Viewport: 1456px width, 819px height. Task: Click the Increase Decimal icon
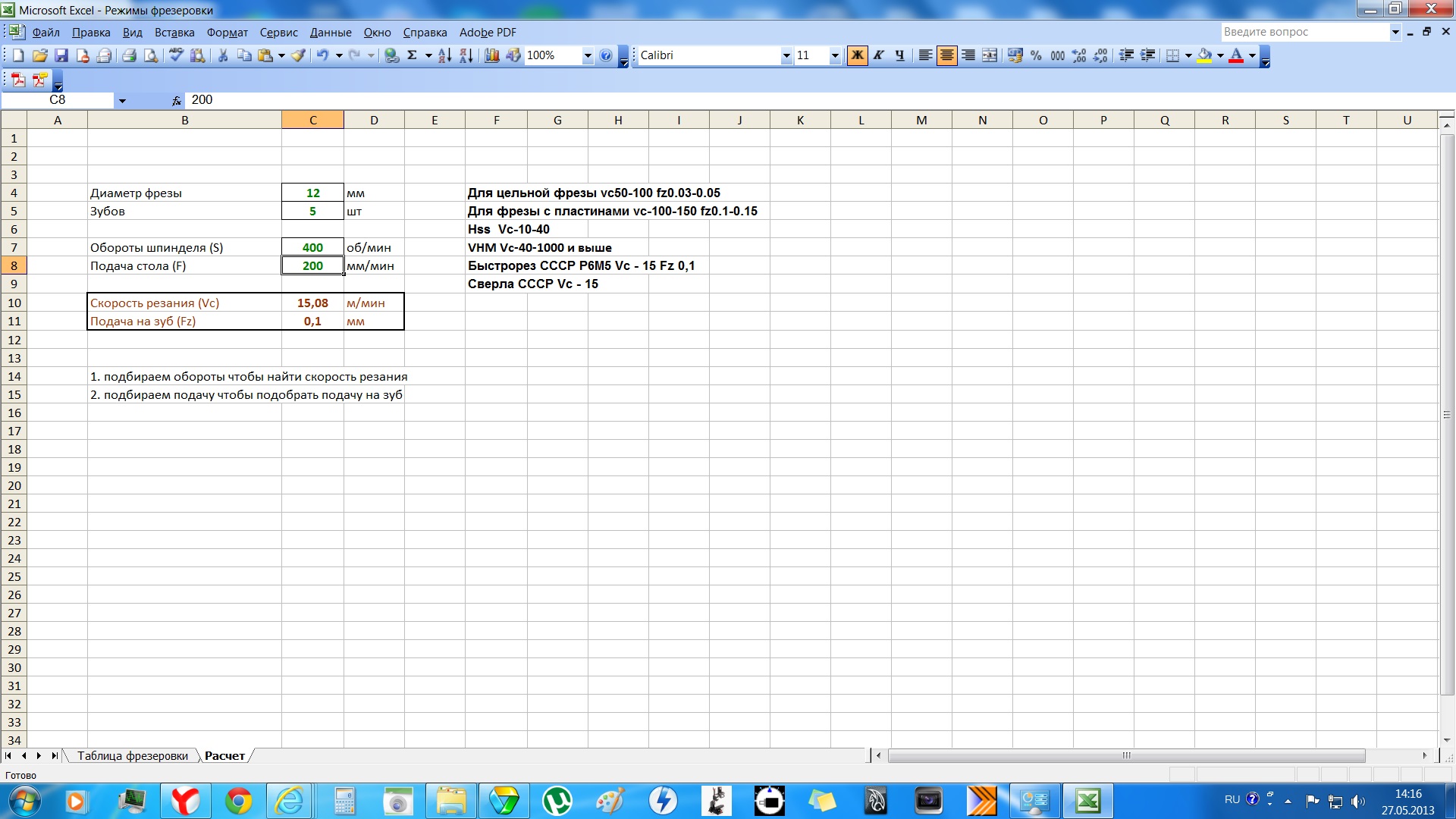click(1079, 55)
